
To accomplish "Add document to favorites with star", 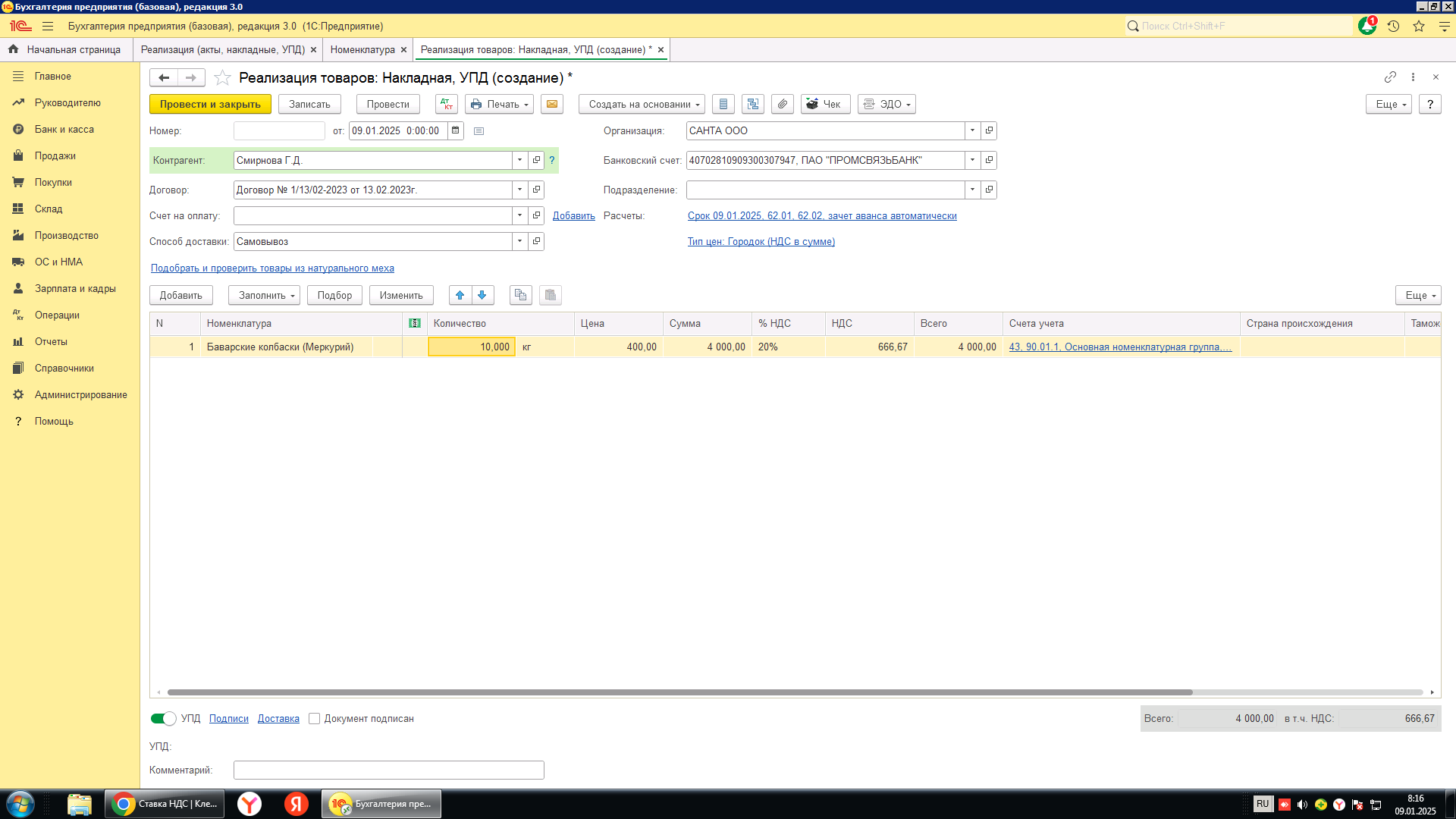I will coord(222,77).
